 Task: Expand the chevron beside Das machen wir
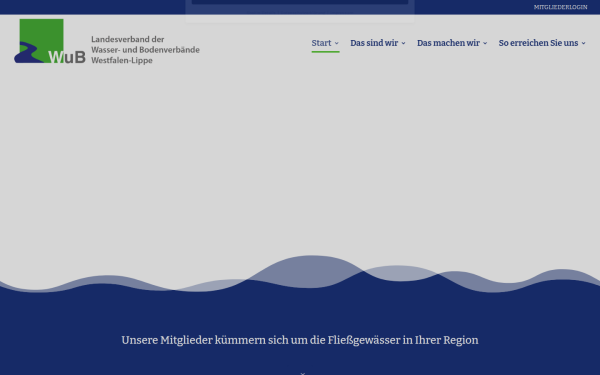485,43
